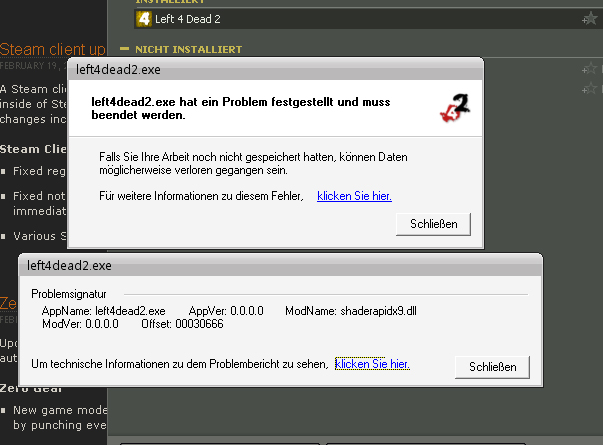The image size is (603, 445).
Task: Click Offset: 00030666 value
Action: (x=182, y=324)
